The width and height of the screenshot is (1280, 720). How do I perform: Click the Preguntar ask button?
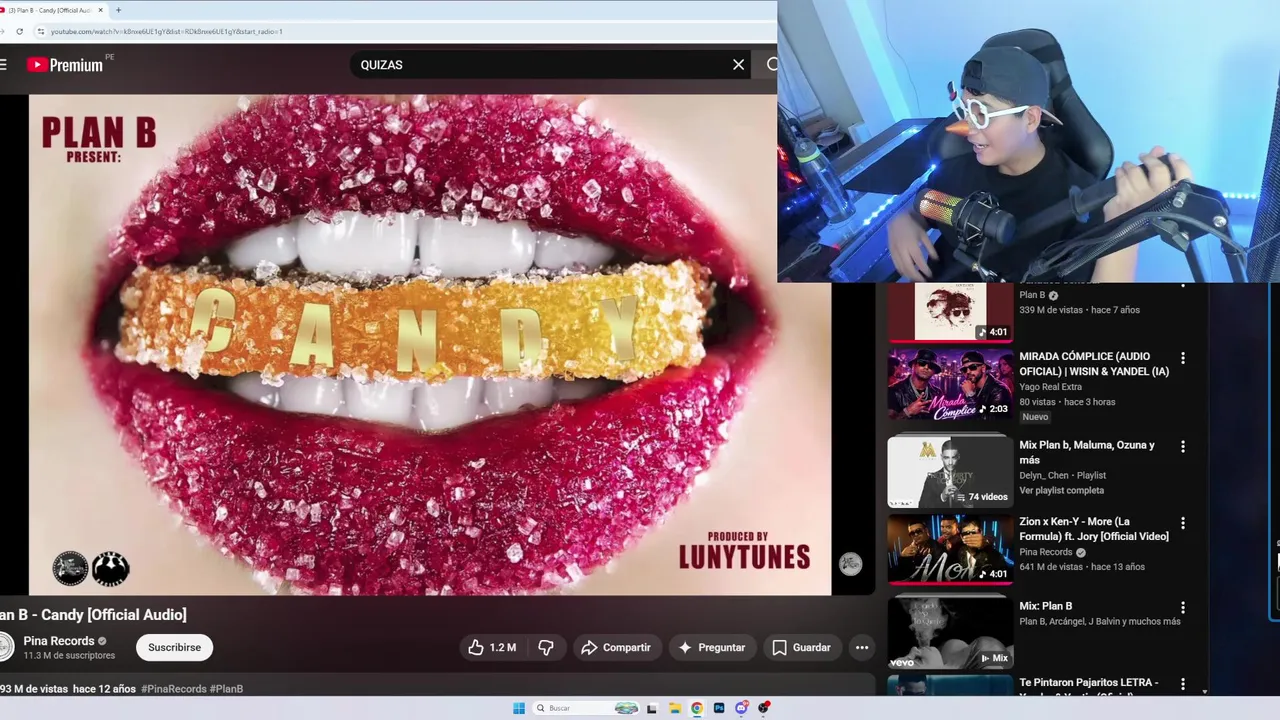click(712, 647)
